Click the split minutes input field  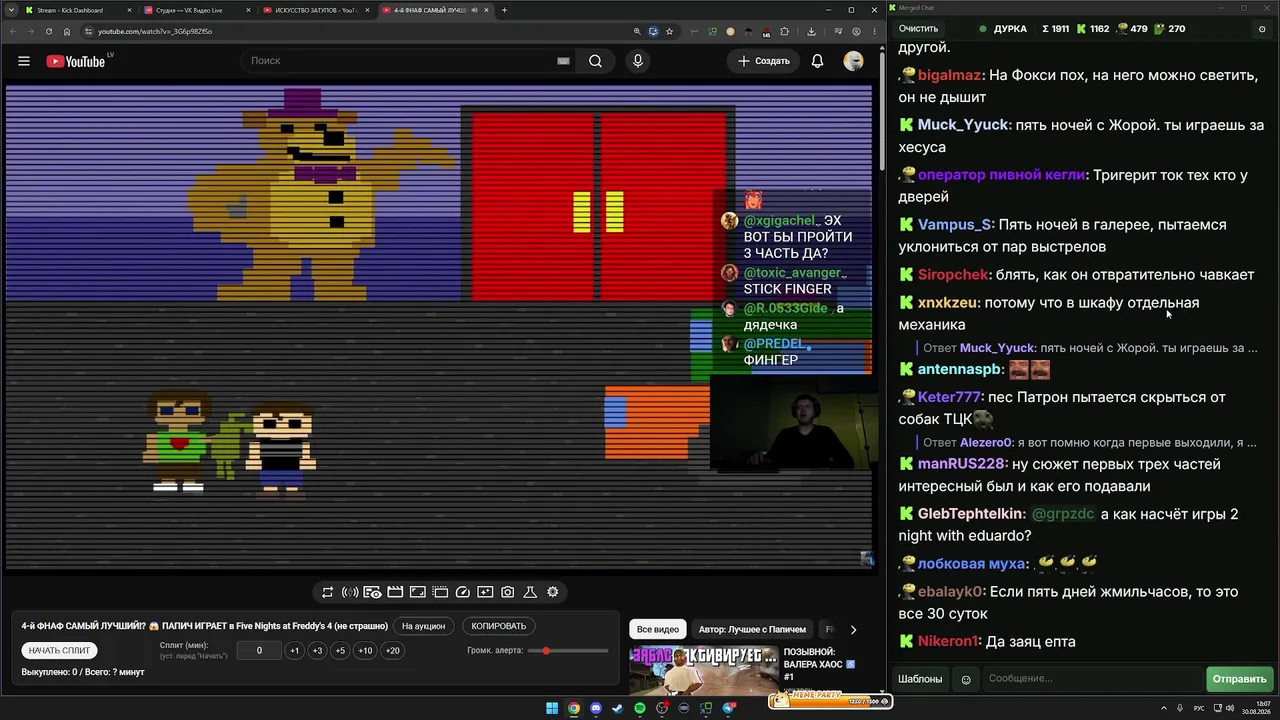click(x=259, y=651)
